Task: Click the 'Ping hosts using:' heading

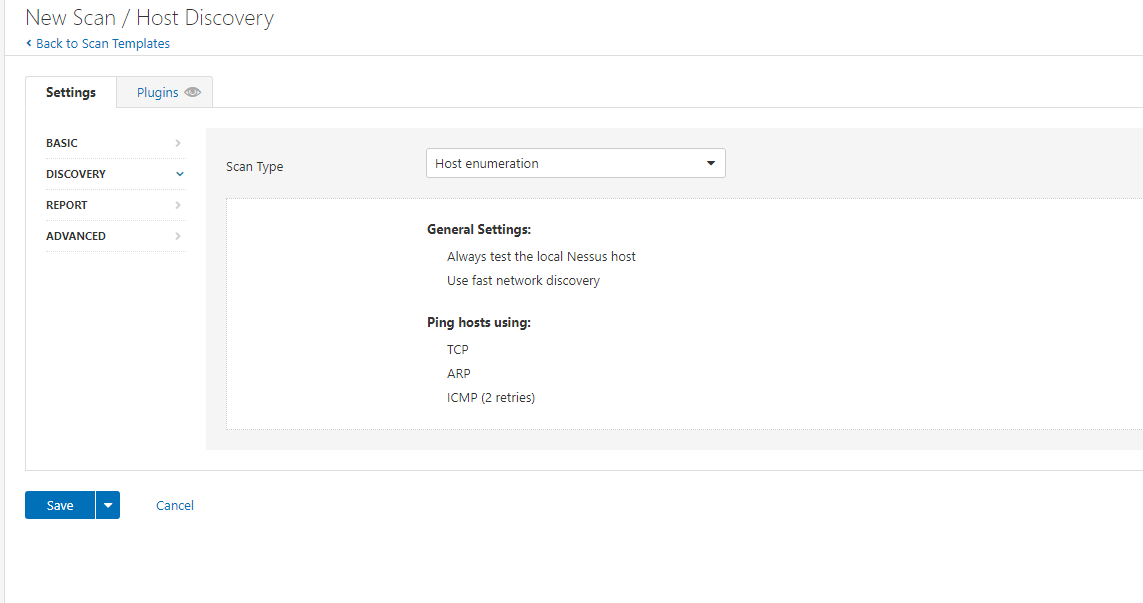Action: [x=479, y=322]
